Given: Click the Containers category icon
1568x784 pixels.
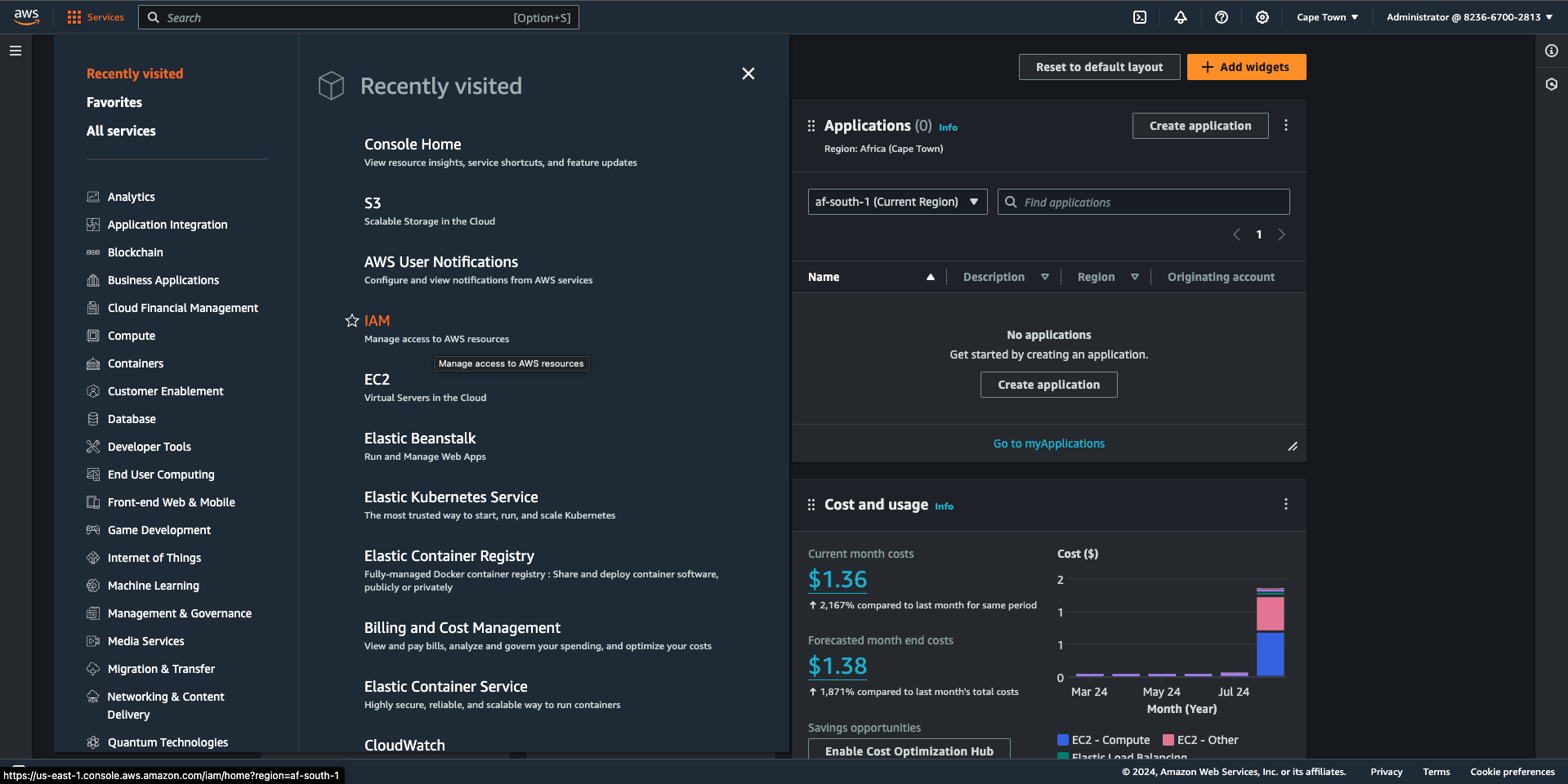Looking at the screenshot, I should [x=93, y=363].
